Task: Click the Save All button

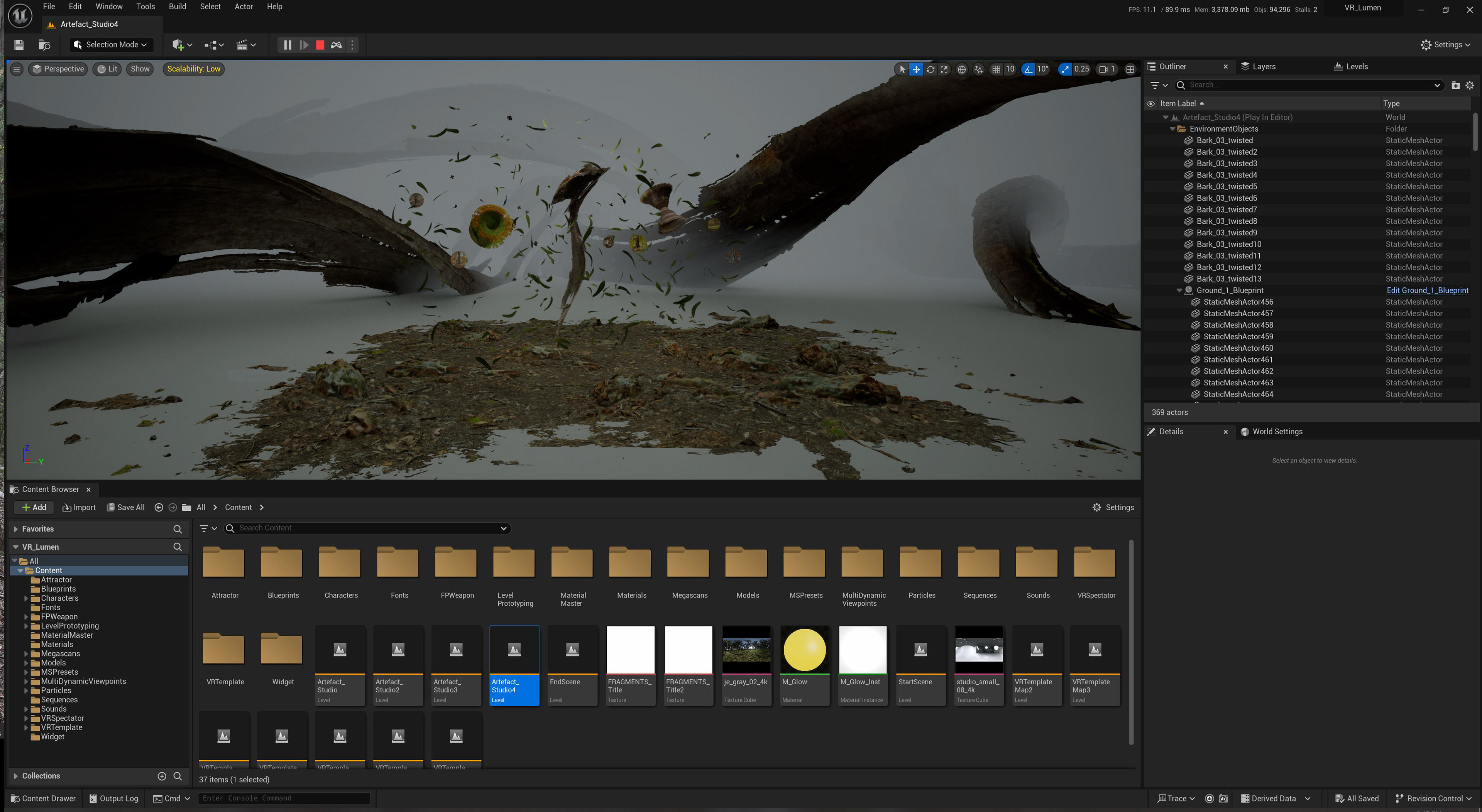Action: click(125, 507)
